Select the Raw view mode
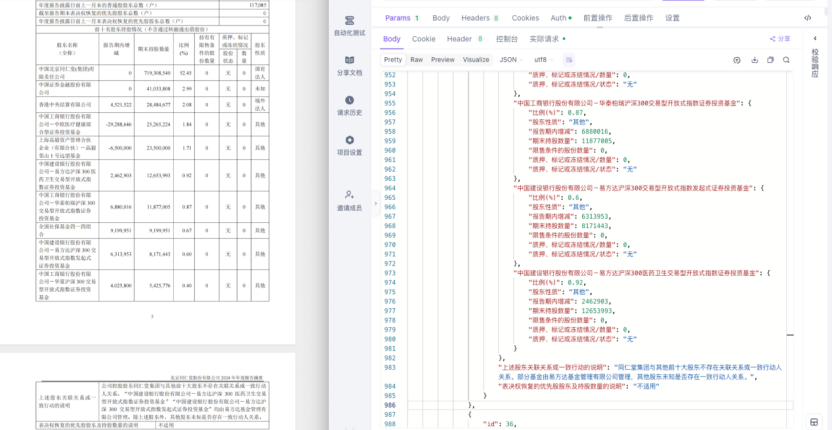Screen dimensions: 832x430 [417, 60]
